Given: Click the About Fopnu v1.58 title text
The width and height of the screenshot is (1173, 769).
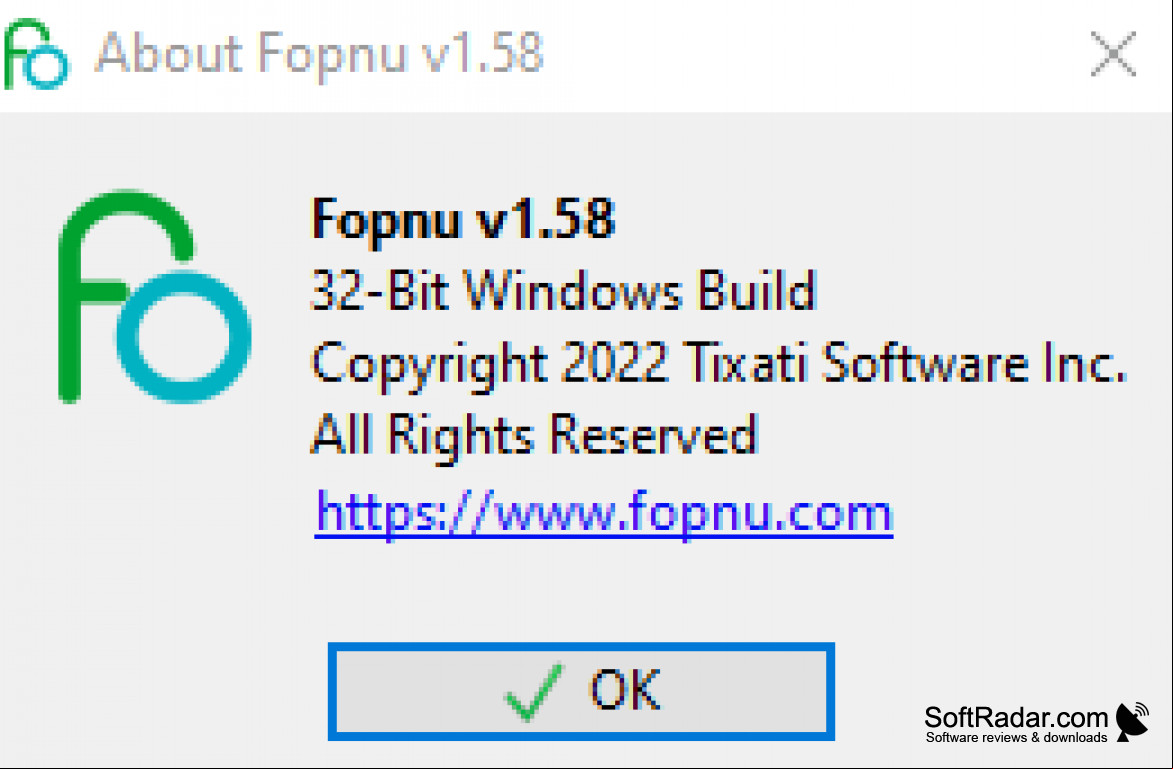Looking at the screenshot, I should pos(319,54).
